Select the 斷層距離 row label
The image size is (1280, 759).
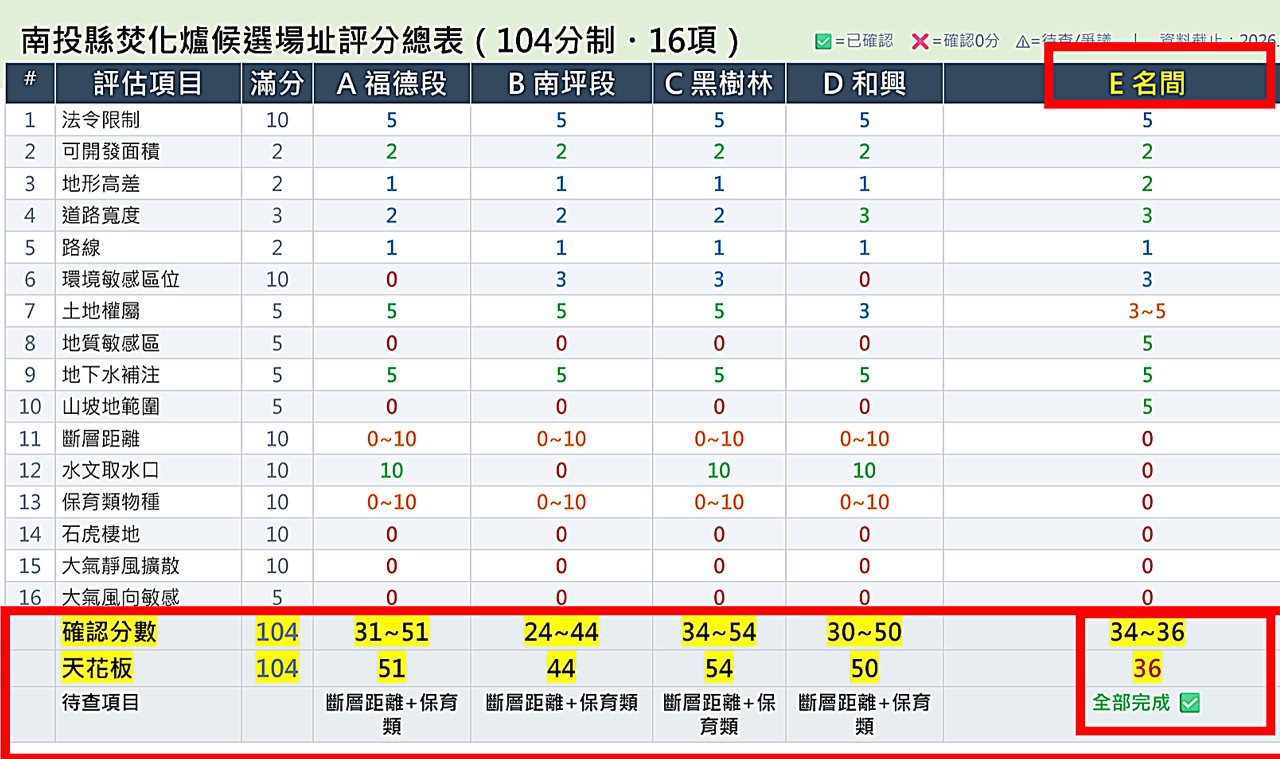coord(101,439)
